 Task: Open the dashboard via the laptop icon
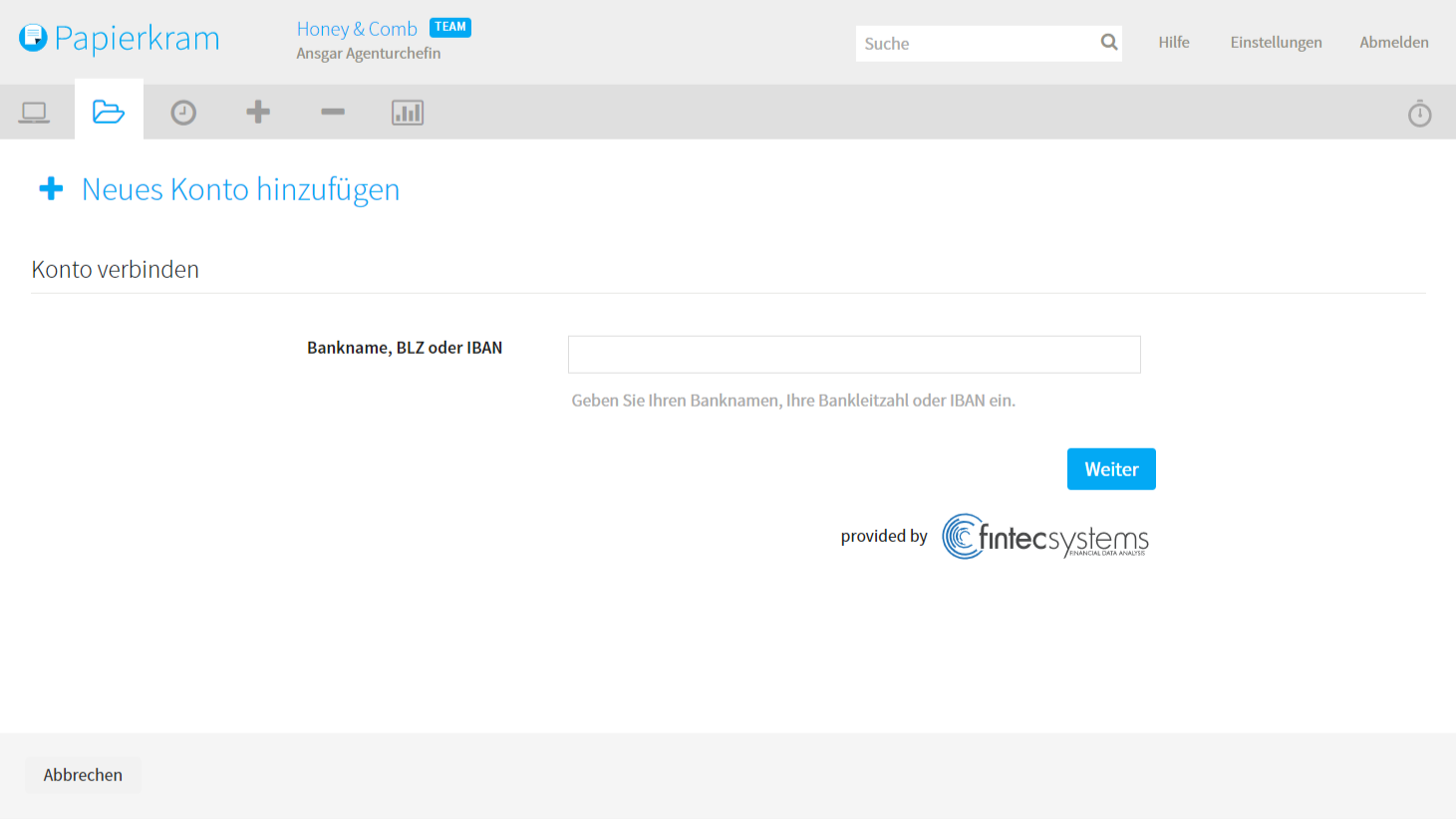34,113
